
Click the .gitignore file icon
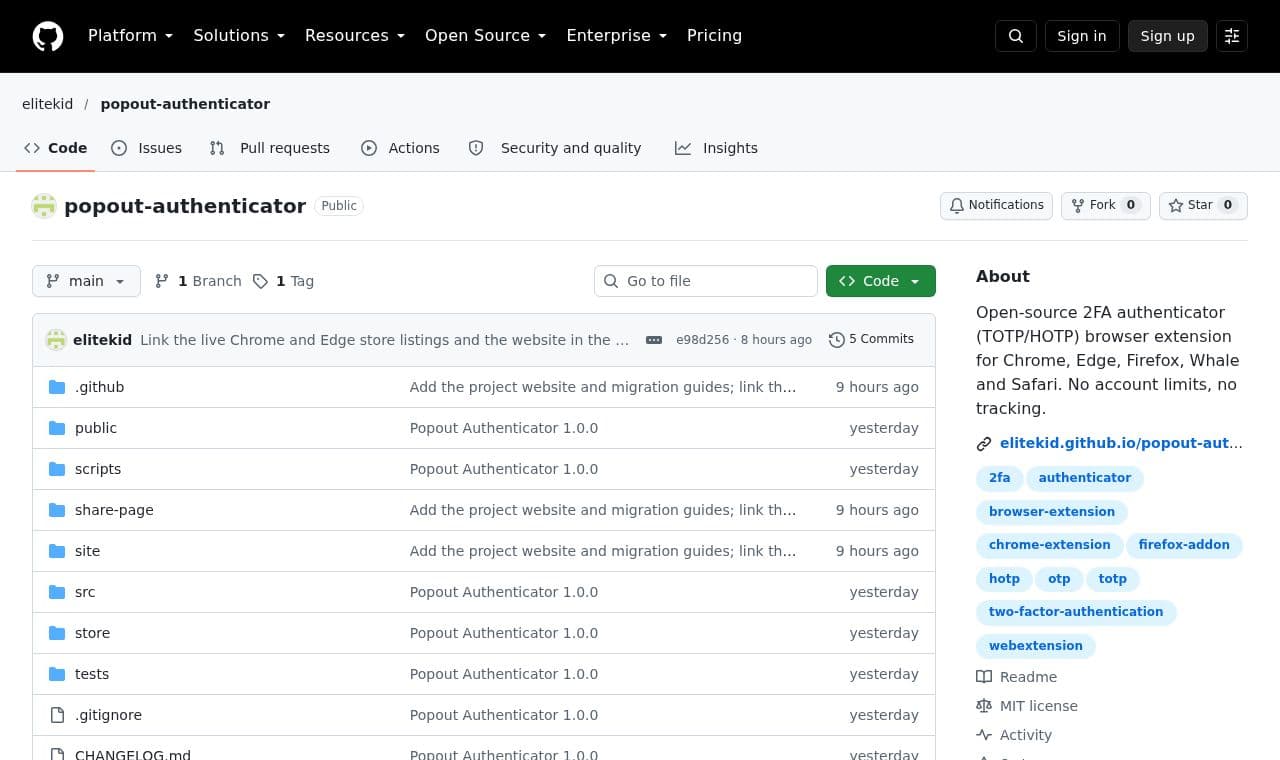pyautogui.click(x=57, y=715)
